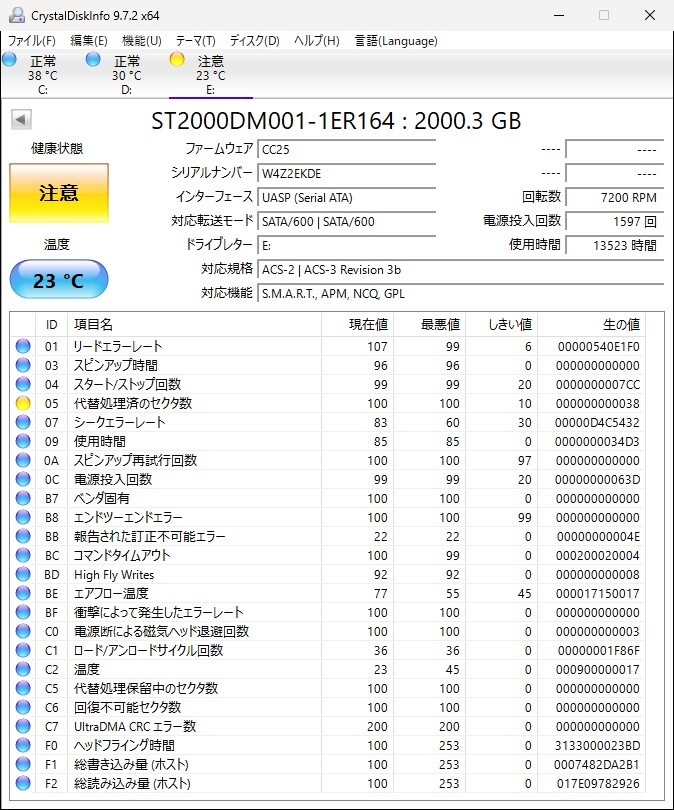Click the yellow 注意 health status button
Image resolution: width=674 pixels, height=810 pixels.
pos(59,193)
